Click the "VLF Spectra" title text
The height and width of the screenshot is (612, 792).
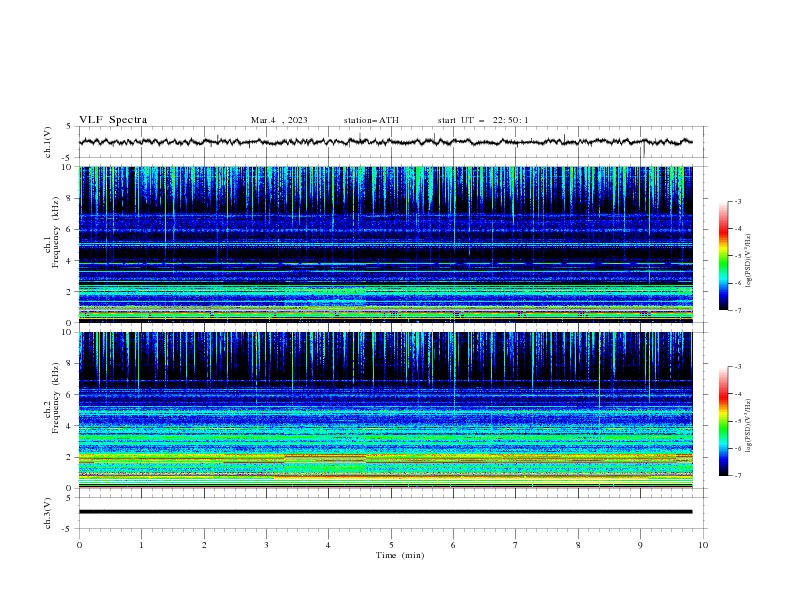(113, 120)
